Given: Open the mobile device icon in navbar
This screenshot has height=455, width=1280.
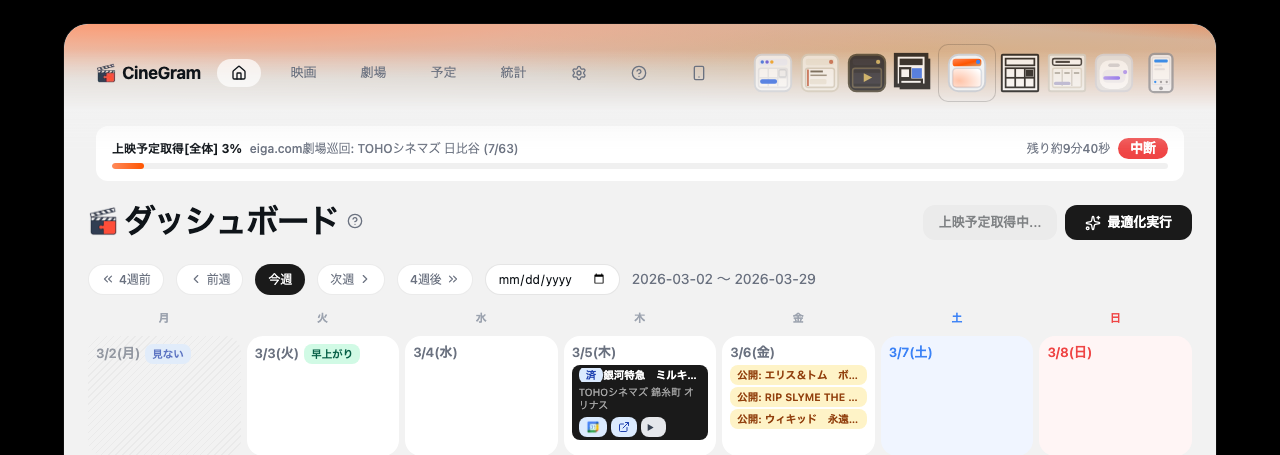Looking at the screenshot, I should (x=699, y=73).
